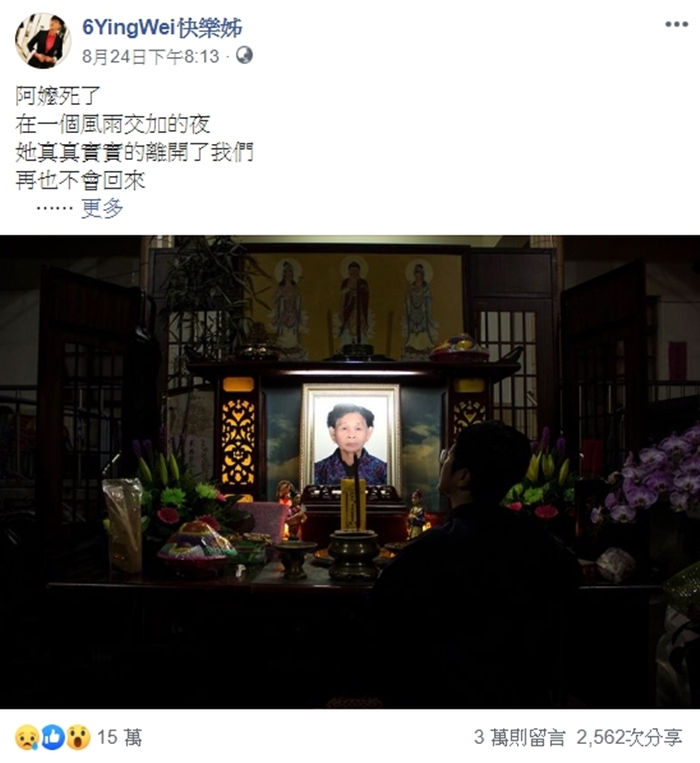
Task: Expand the post text with 更多
Action: [x=102, y=208]
